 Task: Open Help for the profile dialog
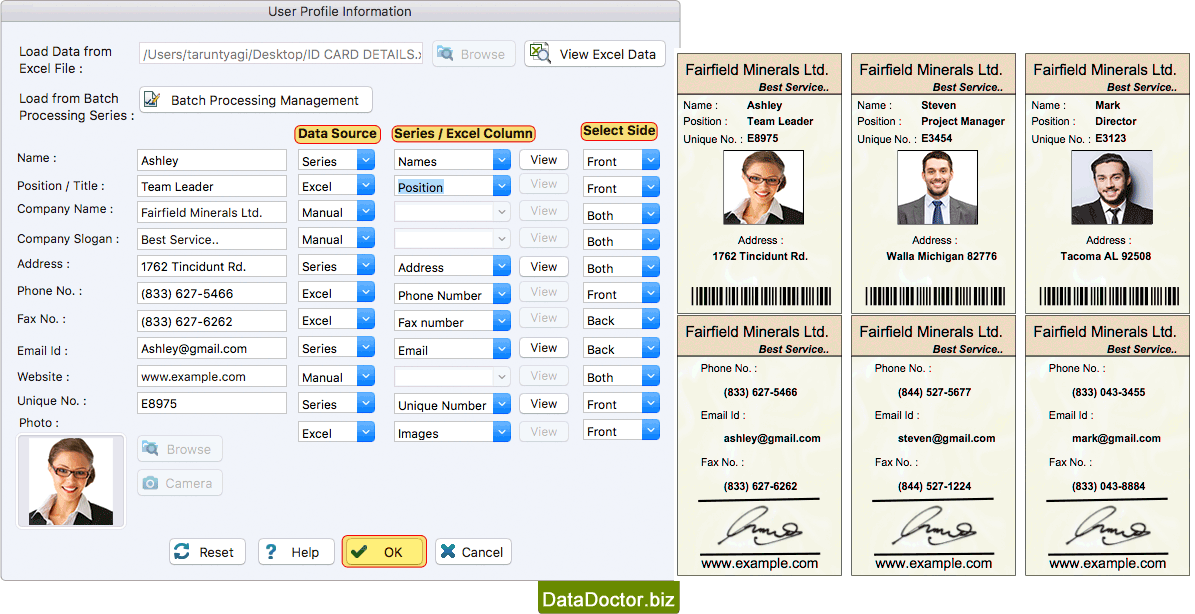[x=296, y=552]
